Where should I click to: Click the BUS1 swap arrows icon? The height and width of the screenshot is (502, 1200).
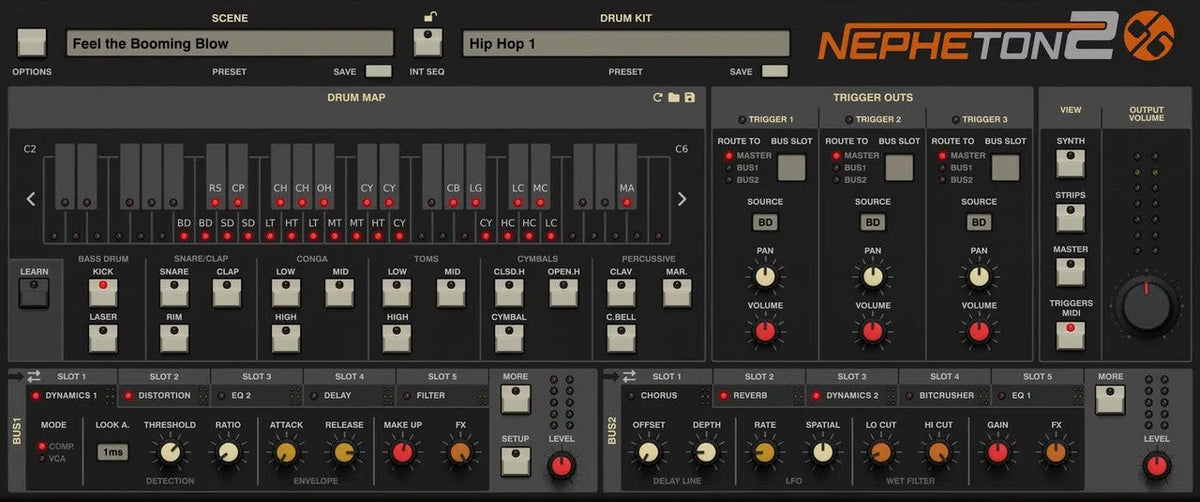point(34,376)
